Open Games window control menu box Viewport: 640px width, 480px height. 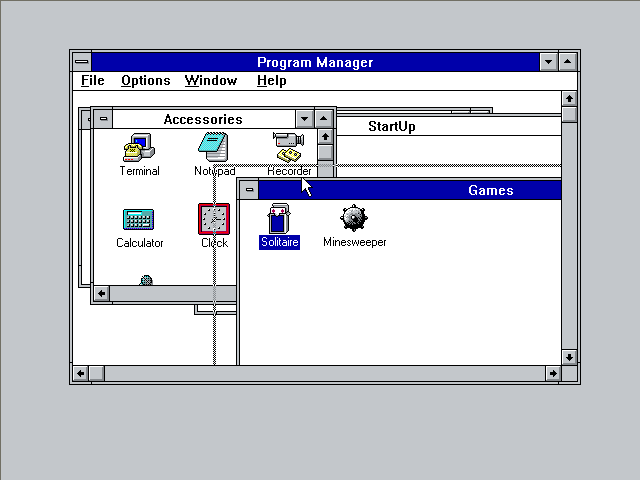(x=249, y=190)
